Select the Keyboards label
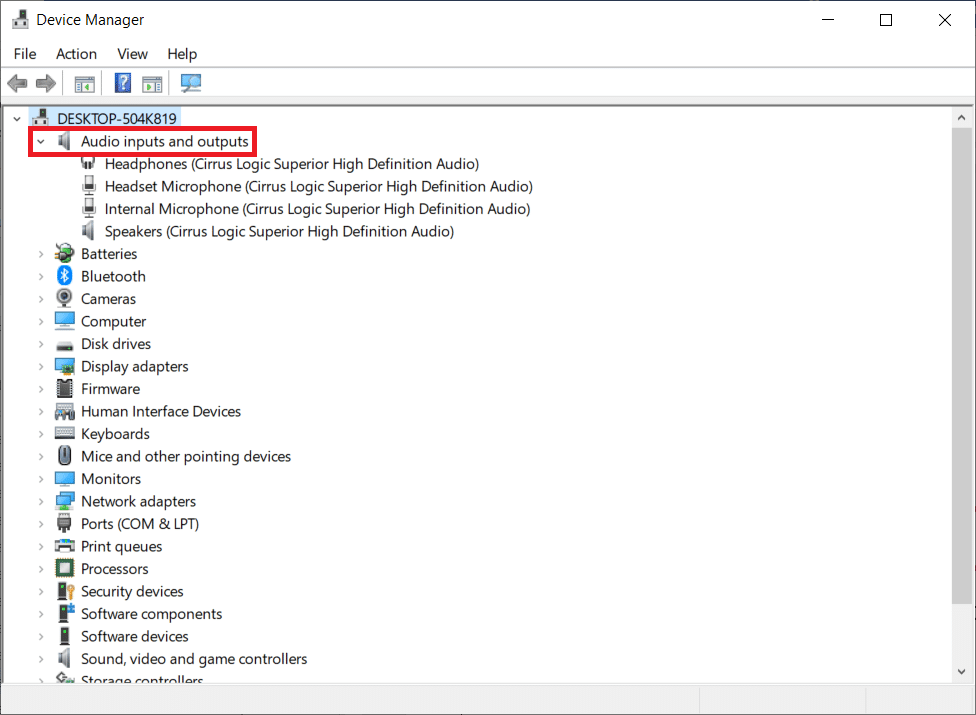Viewport: 976px width, 715px height. click(115, 434)
